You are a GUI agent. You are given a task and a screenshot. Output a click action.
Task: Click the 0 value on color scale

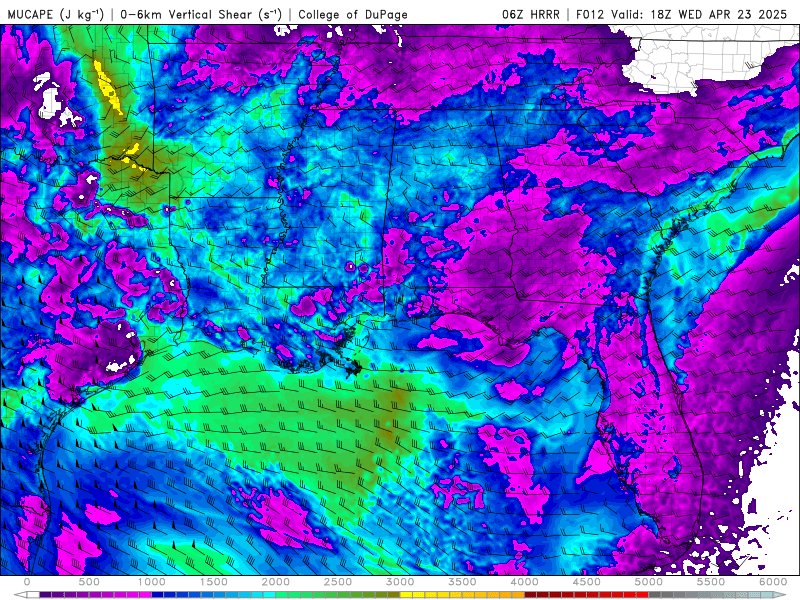click(x=27, y=582)
